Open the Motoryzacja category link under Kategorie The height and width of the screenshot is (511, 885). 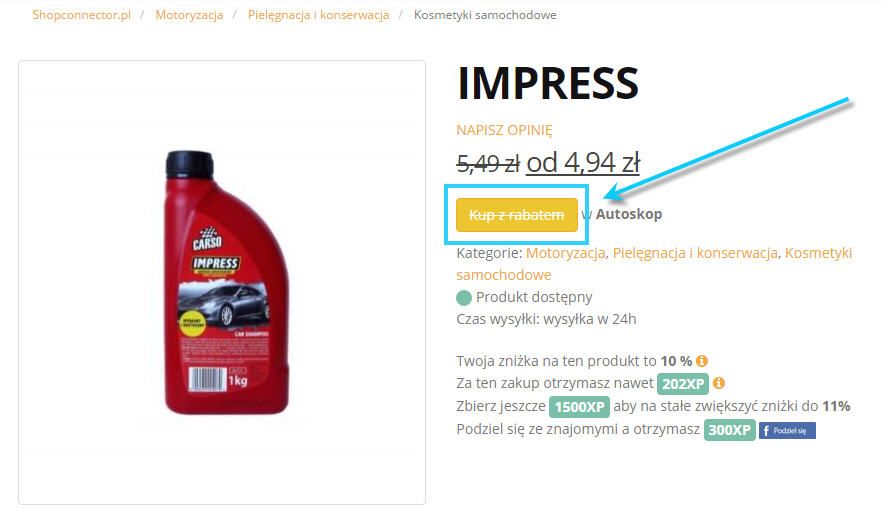[565, 253]
